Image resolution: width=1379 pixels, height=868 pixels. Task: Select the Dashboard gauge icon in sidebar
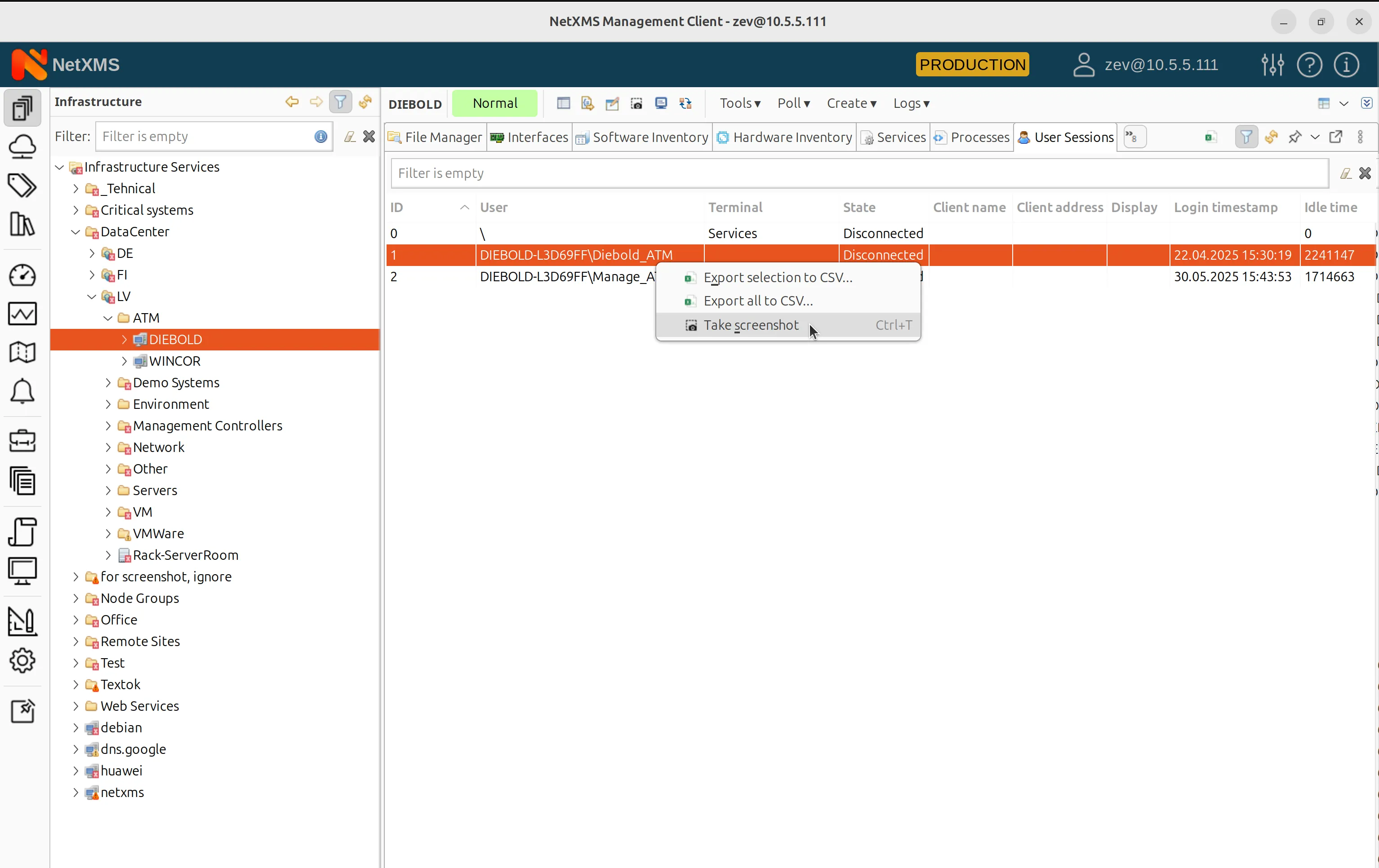pos(22,275)
